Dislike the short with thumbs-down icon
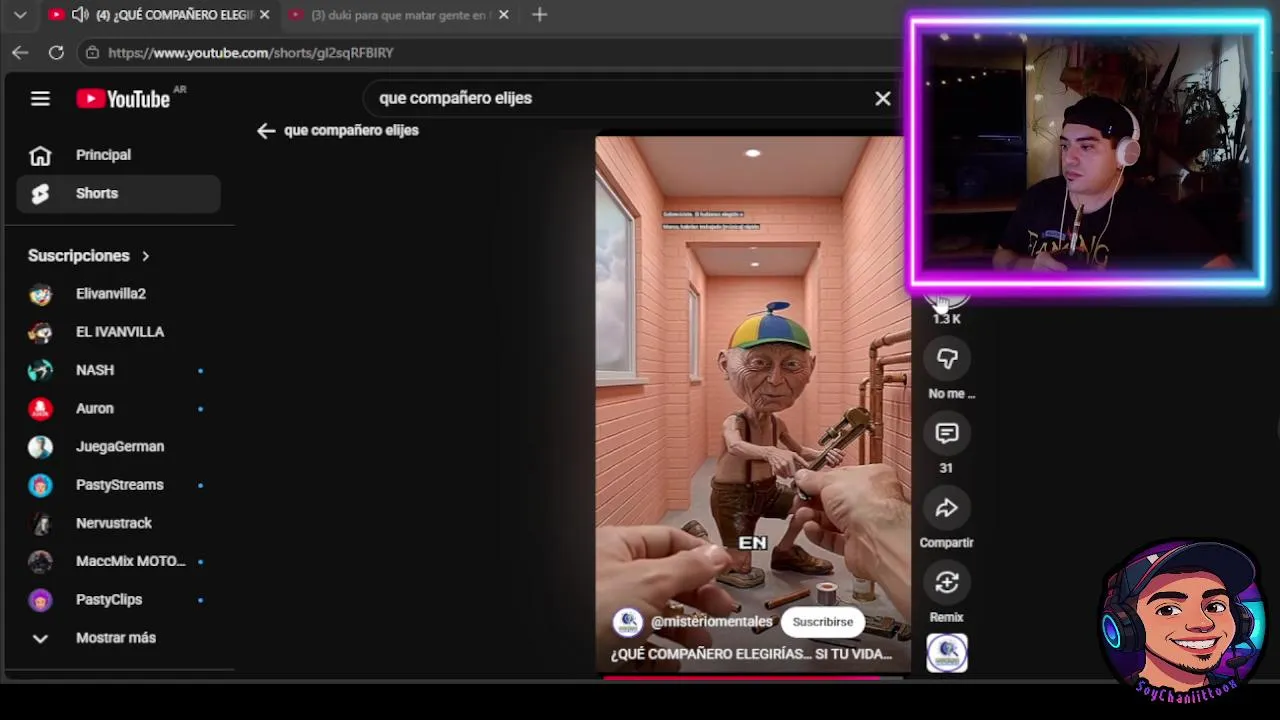Screen dimensions: 1280x720 click(x=947, y=359)
